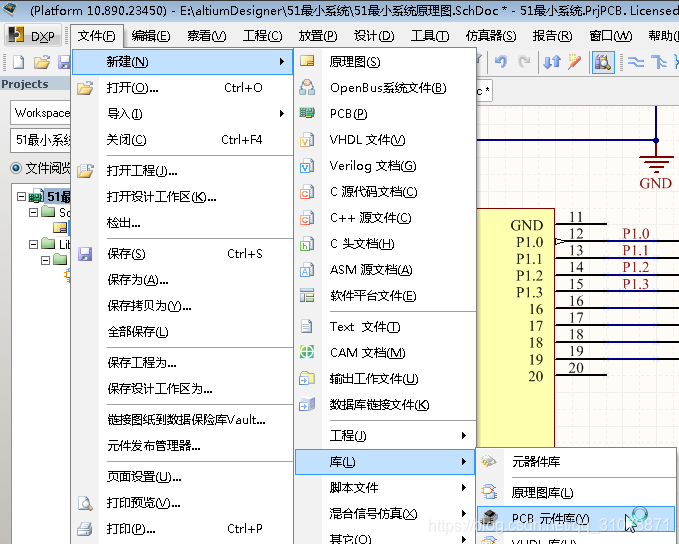The width and height of the screenshot is (679, 544).
Task: Click the open folder icon in toolbar
Action: [x=42, y=62]
